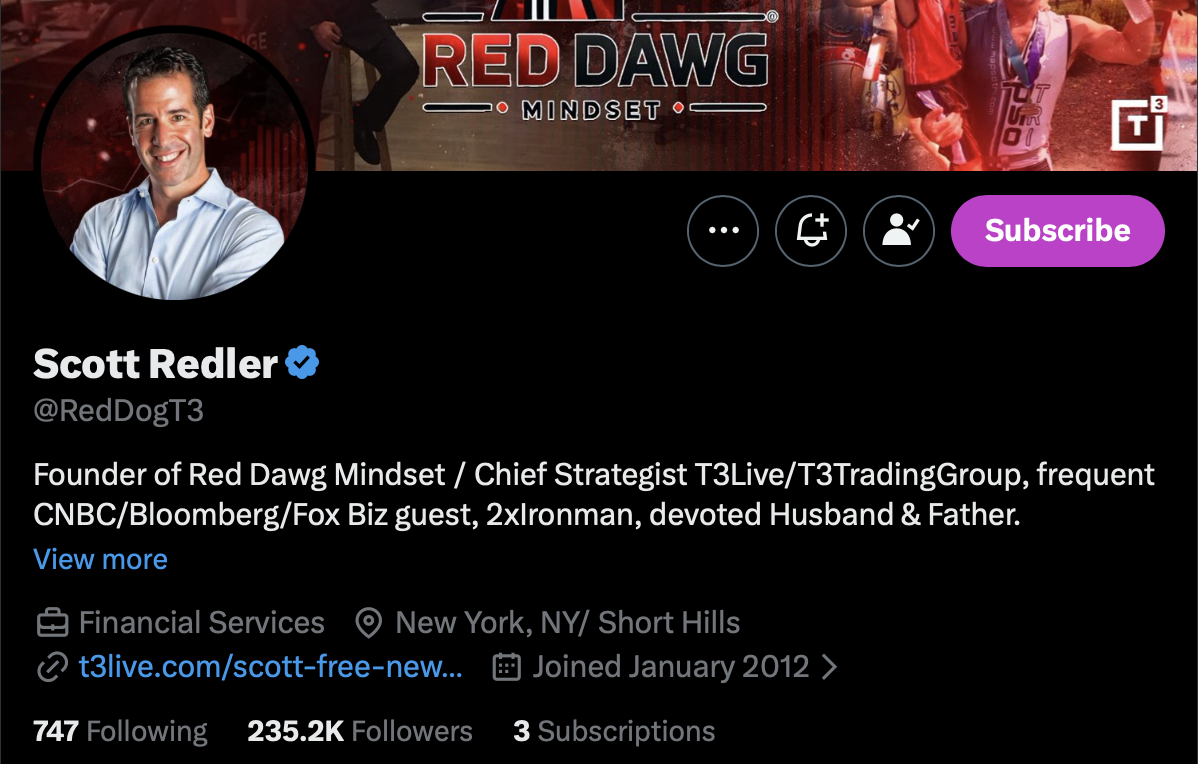Viewport: 1198px width, 764px height.
Task: Click the chain link icon
Action: [53, 667]
